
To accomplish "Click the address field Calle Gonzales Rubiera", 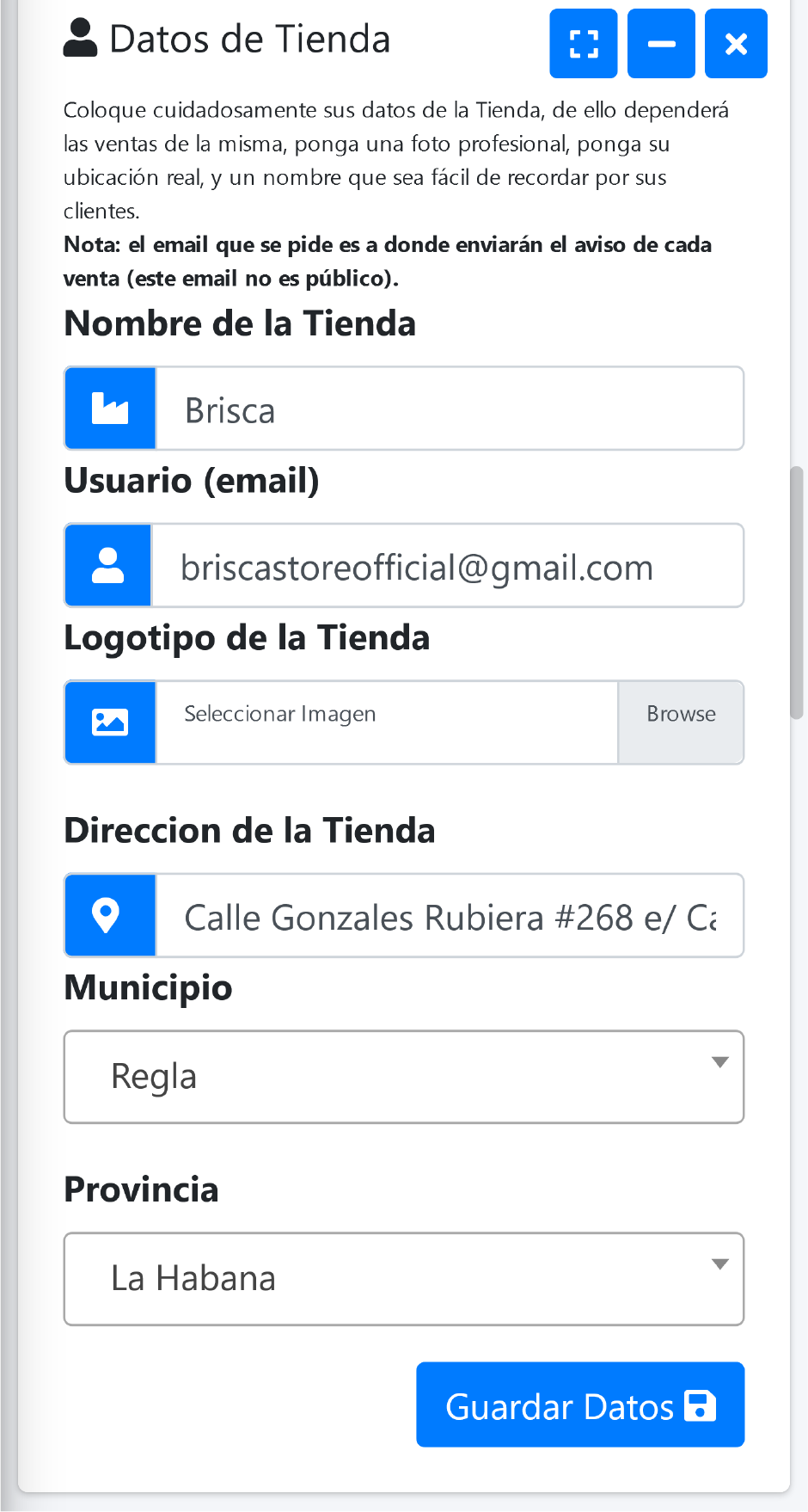I will [x=449, y=917].
